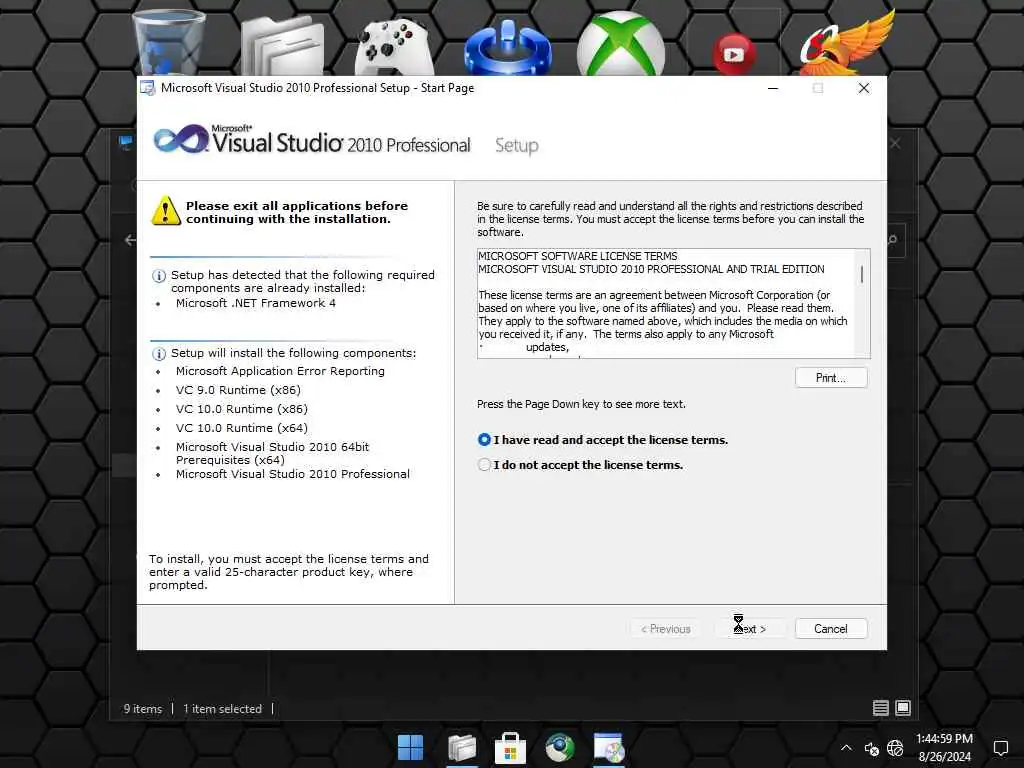Image resolution: width=1024 pixels, height=768 pixels.
Task: Click '9 items' in Explorer status bar
Action: pyautogui.click(x=143, y=709)
